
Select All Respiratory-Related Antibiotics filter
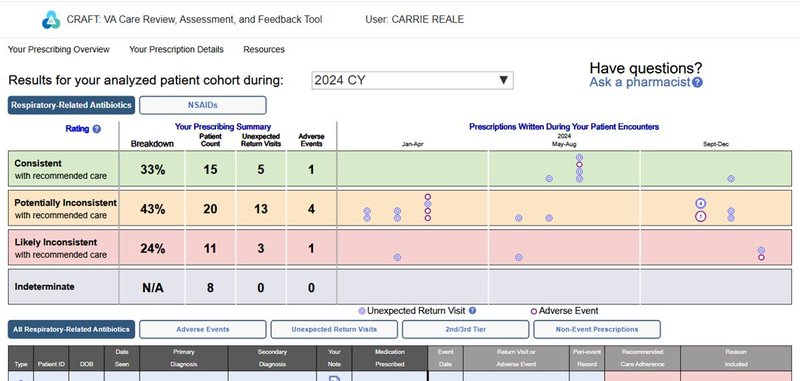tap(71, 329)
